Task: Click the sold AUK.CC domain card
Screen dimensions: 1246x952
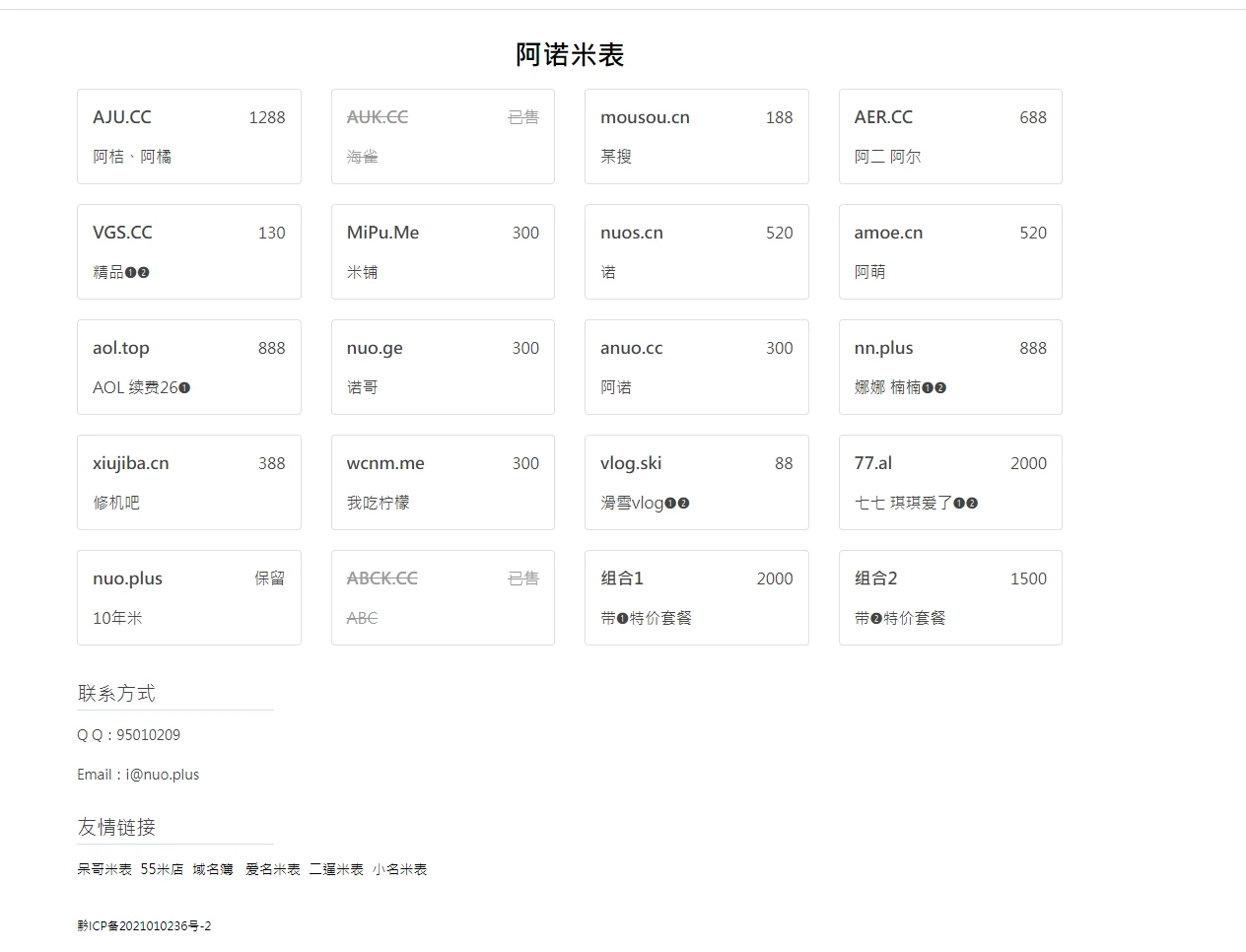Action: click(443, 136)
